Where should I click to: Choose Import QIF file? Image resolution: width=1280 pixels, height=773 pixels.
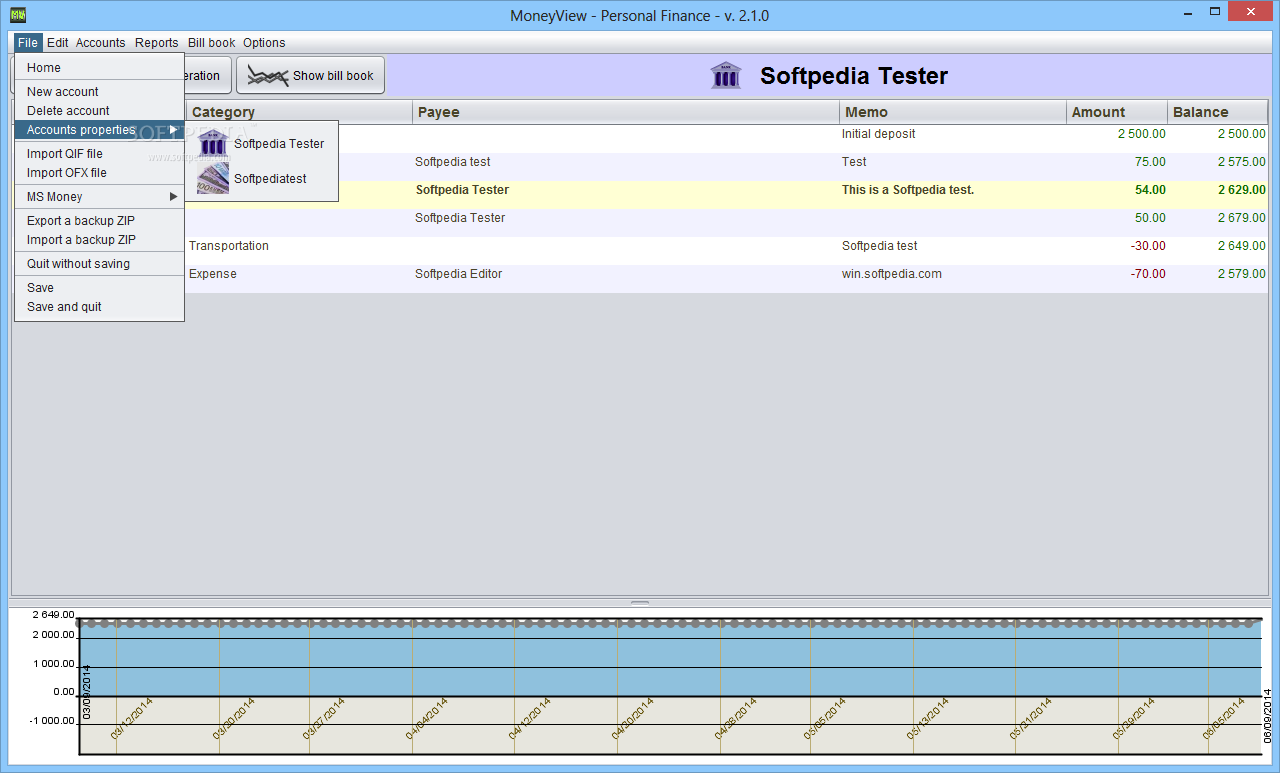99,153
